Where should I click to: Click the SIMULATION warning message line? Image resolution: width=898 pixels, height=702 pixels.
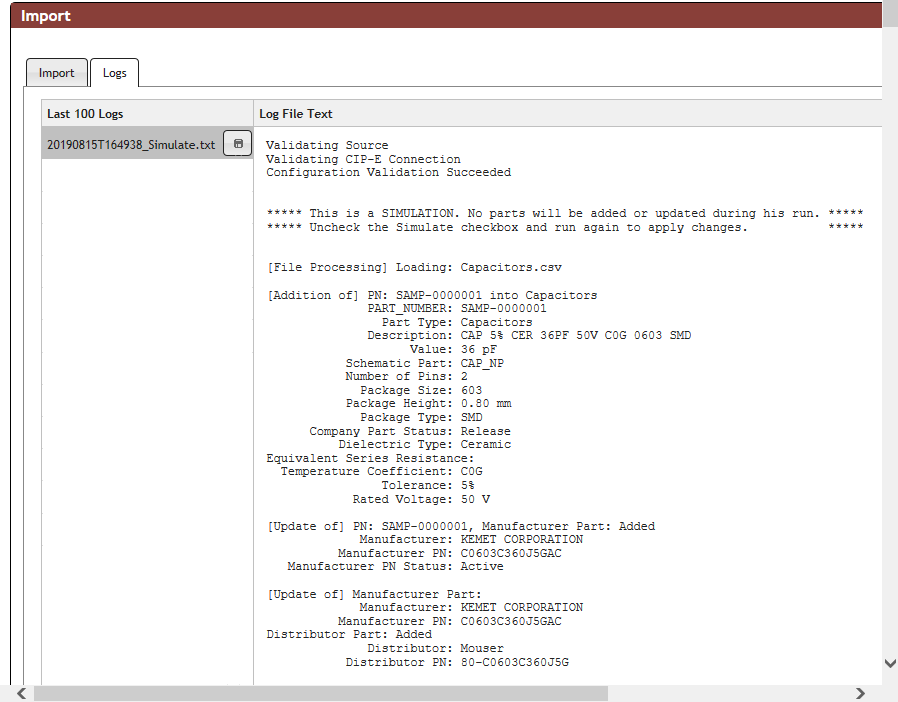pos(564,213)
